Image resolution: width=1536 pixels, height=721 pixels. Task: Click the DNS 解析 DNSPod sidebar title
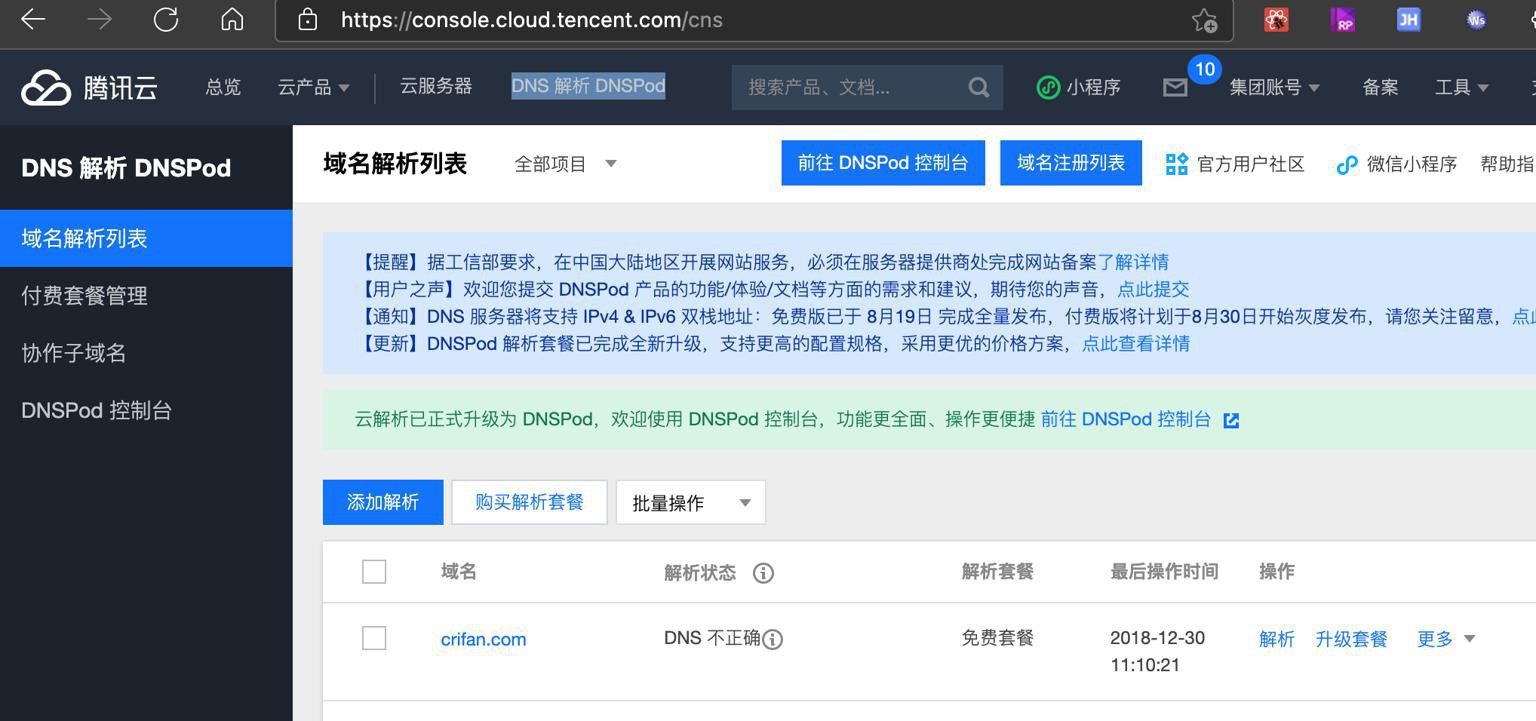tap(126, 168)
